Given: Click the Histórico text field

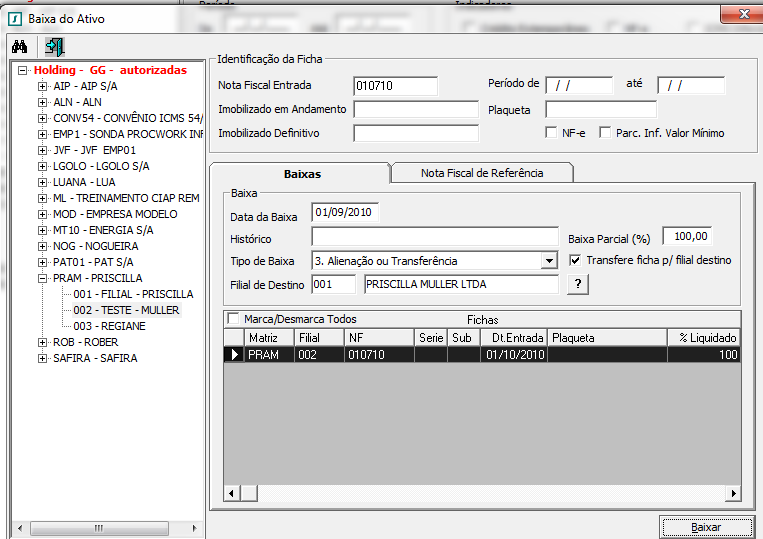Looking at the screenshot, I should pos(434,237).
